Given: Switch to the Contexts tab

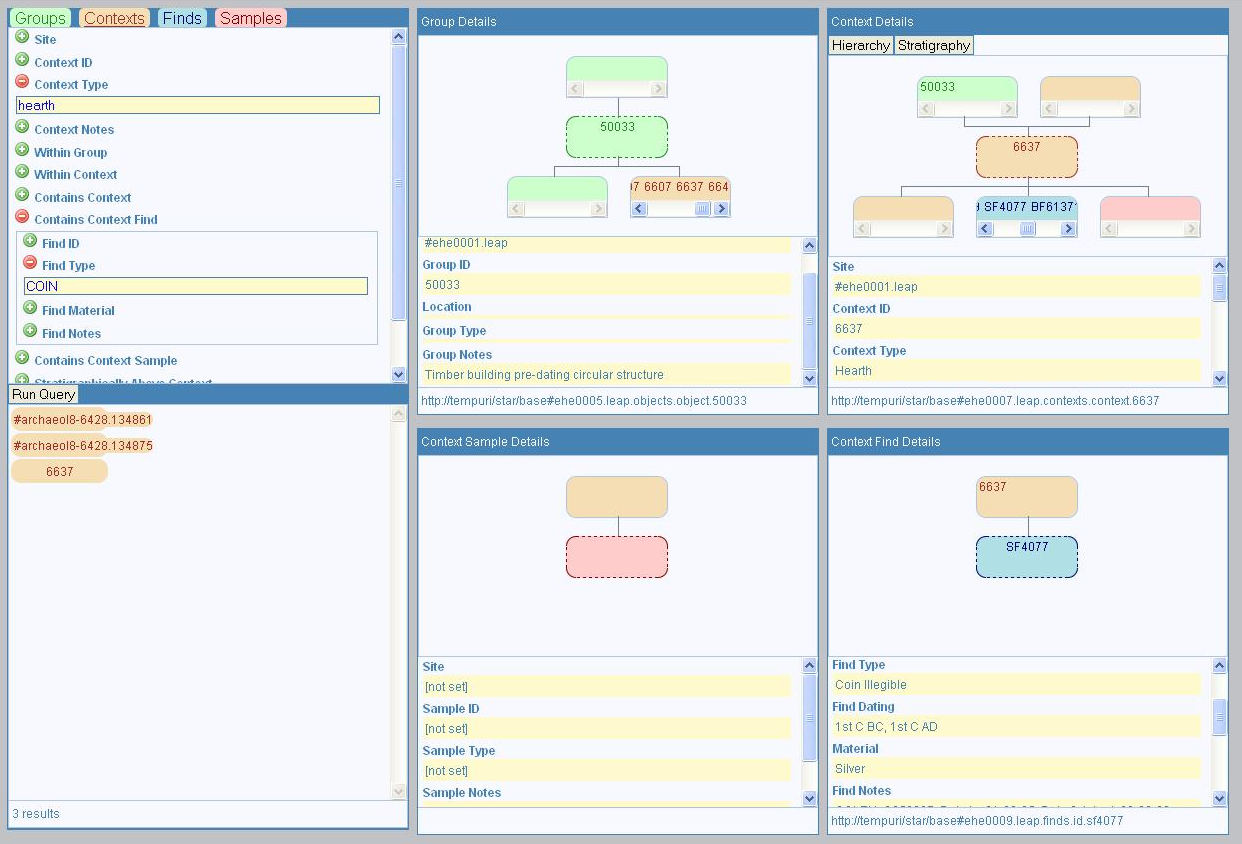Looking at the screenshot, I should click(114, 18).
